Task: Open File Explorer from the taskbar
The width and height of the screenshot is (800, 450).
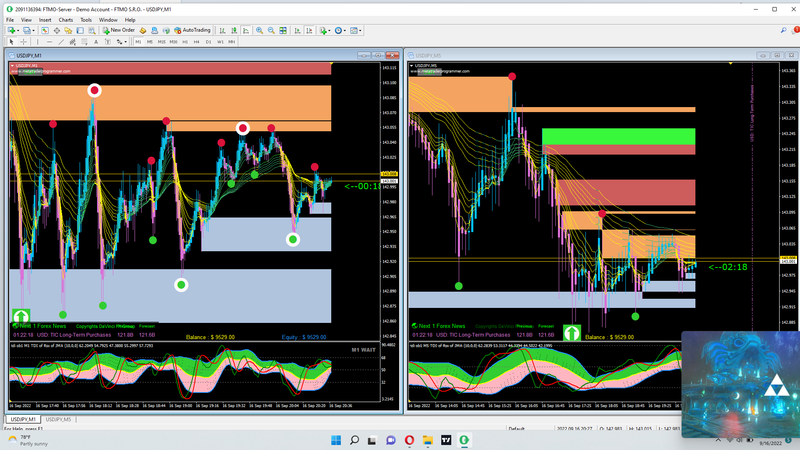Action: point(428,440)
